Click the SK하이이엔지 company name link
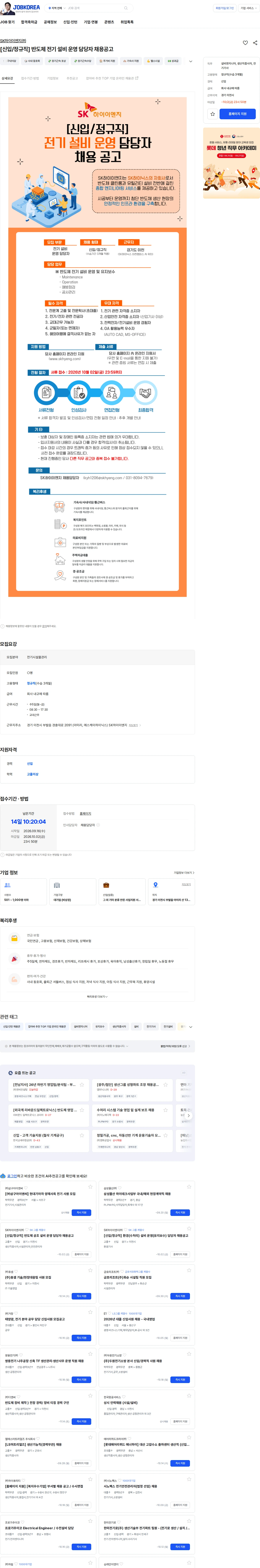The width and height of the screenshot is (260, 1568). pos(13,41)
